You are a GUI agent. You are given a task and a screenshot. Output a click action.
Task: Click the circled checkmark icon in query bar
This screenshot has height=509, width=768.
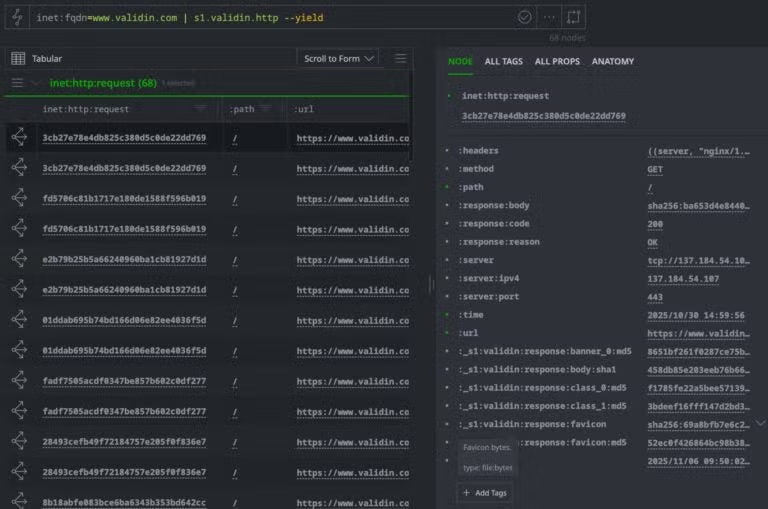[x=525, y=17]
